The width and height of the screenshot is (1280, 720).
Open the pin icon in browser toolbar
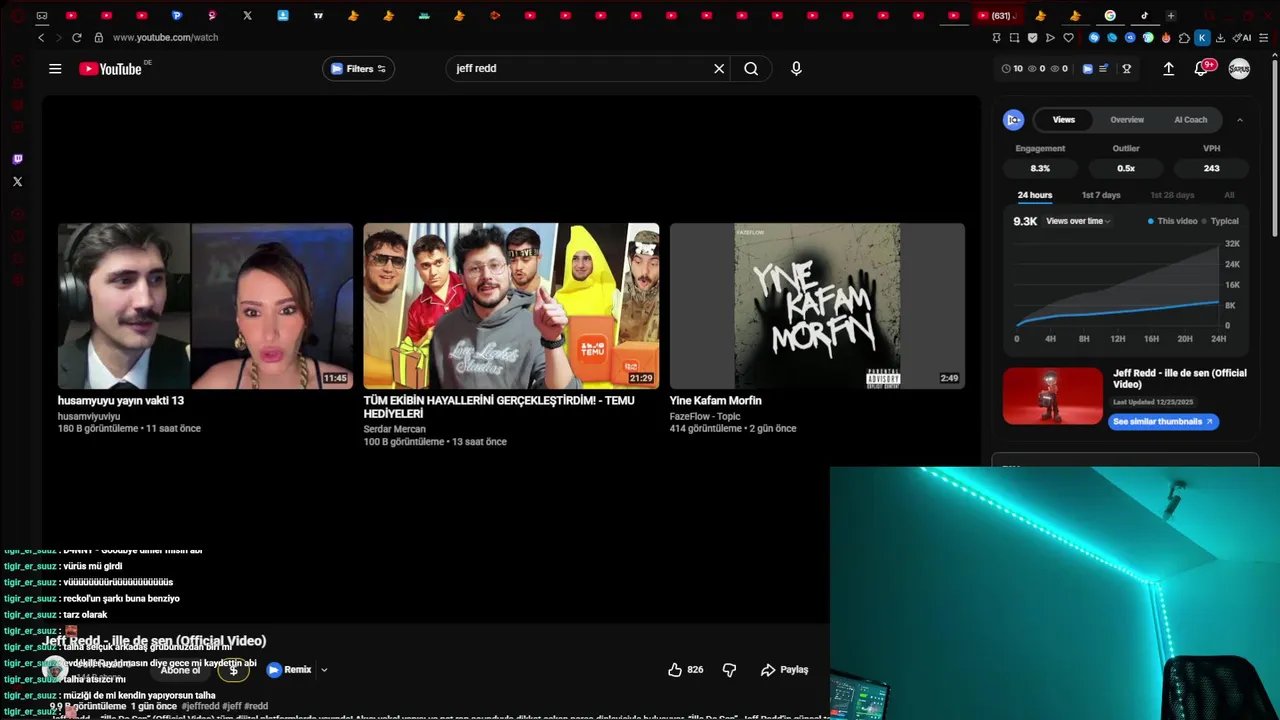[996, 38]
